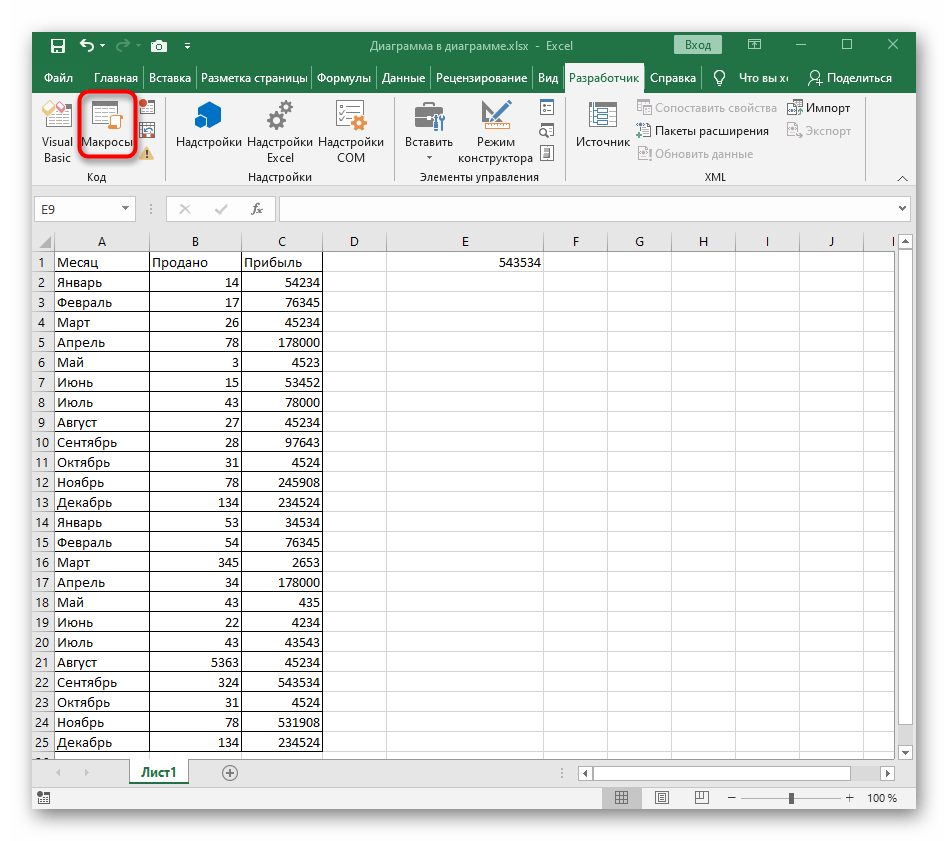This screenshot has height=841, width=948.
Task: Select column E header
Action: click(x=465, y=242)
